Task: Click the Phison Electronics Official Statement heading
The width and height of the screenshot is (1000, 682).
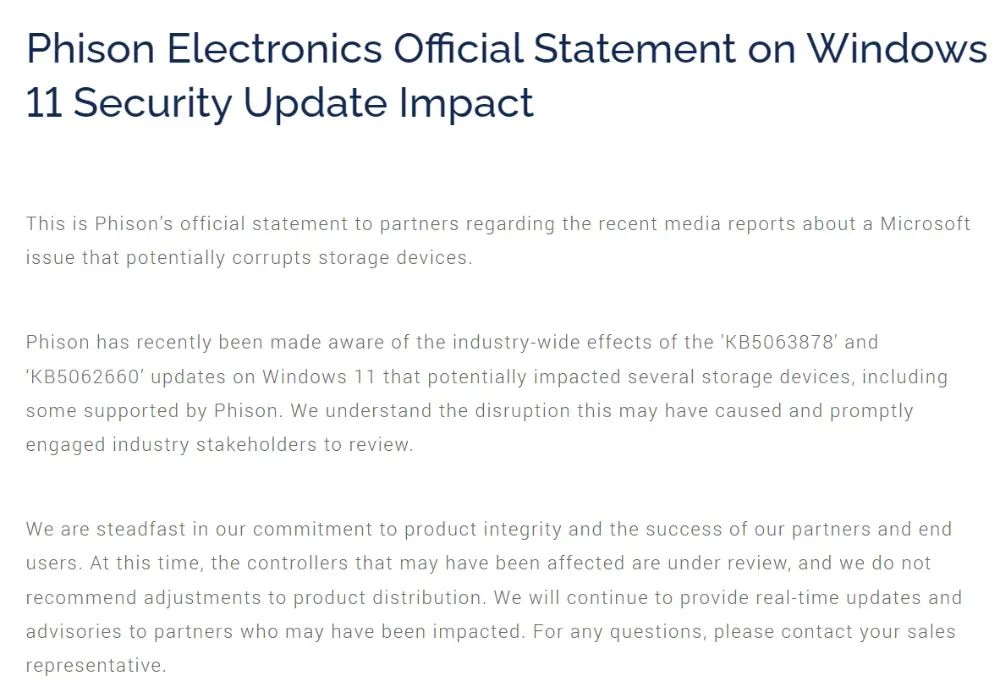Action: pyautogui.click(x=506, y=76)
